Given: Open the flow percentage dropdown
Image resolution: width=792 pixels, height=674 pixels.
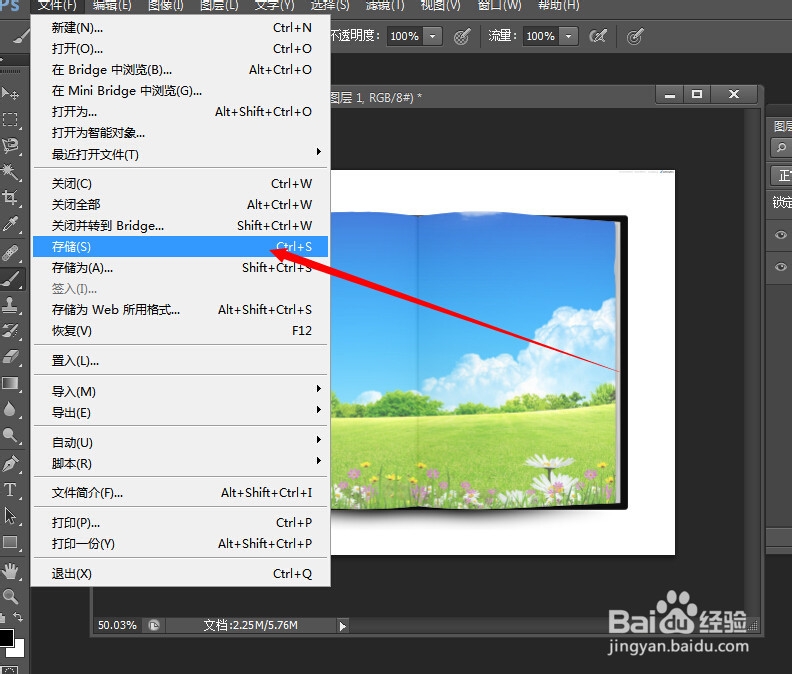Looking at the screenshot, I should pyautogui.click(x=568, y=36).
